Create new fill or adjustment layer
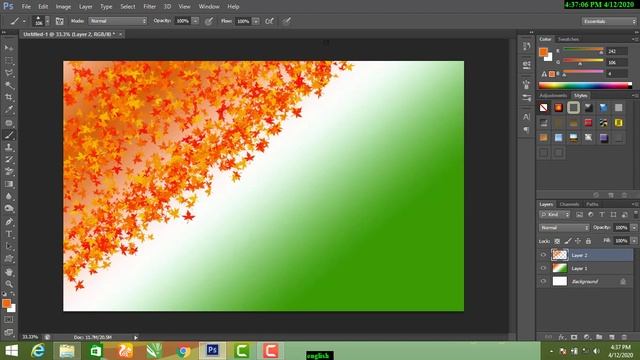 pyautogui.click(x=587, y=337)
